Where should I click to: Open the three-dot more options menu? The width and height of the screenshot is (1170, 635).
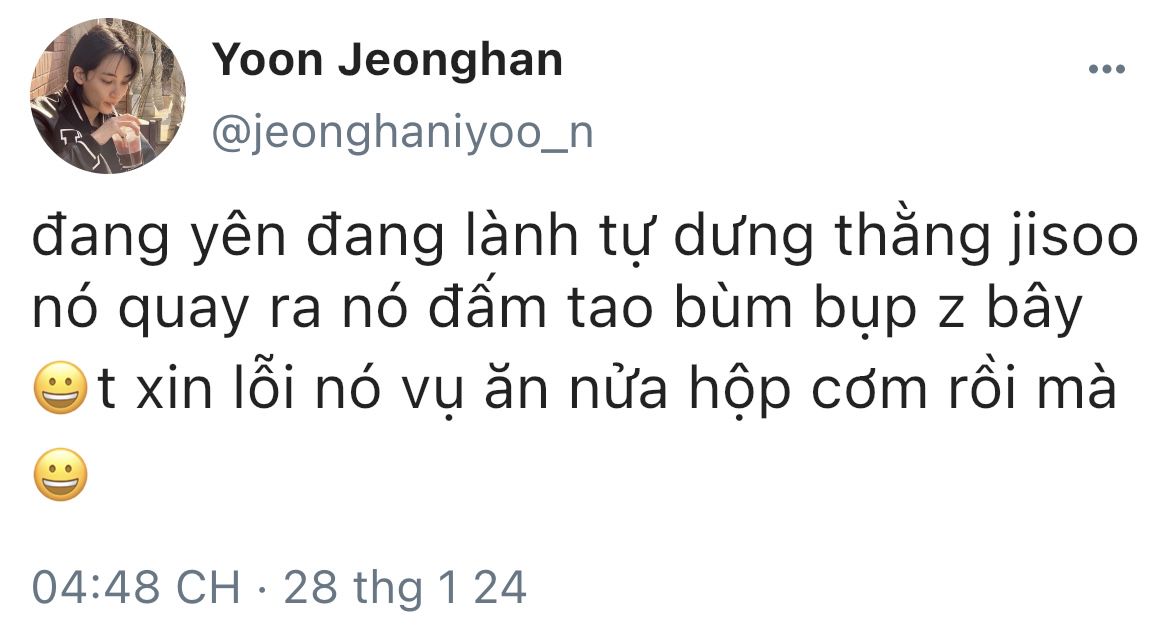click(x=1107, y=69)
